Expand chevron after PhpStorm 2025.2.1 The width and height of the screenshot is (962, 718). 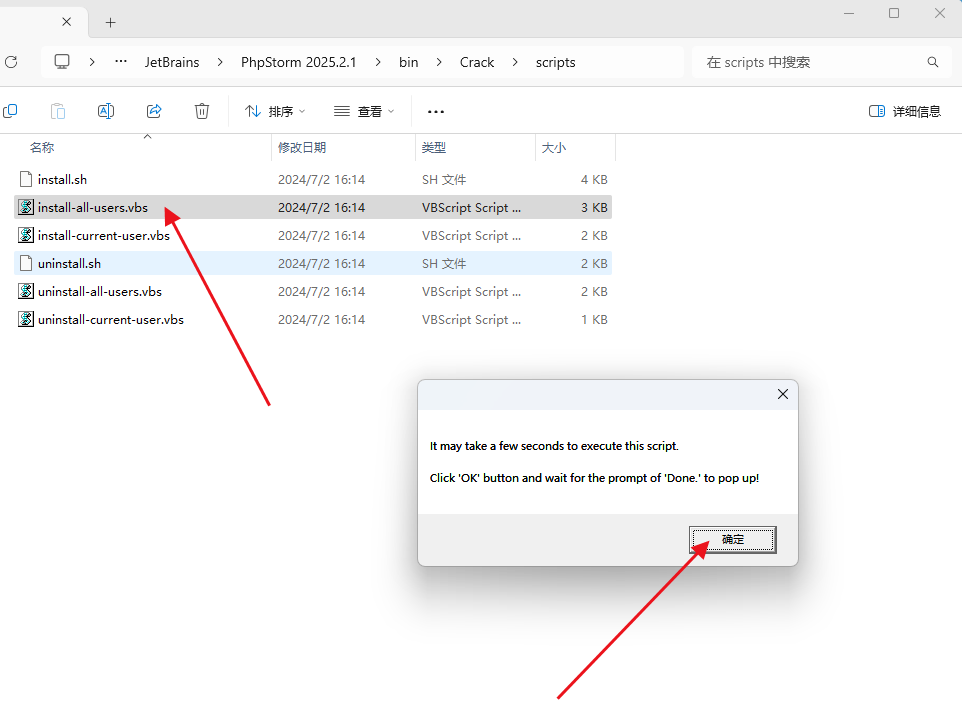click(x=378, y=62)
